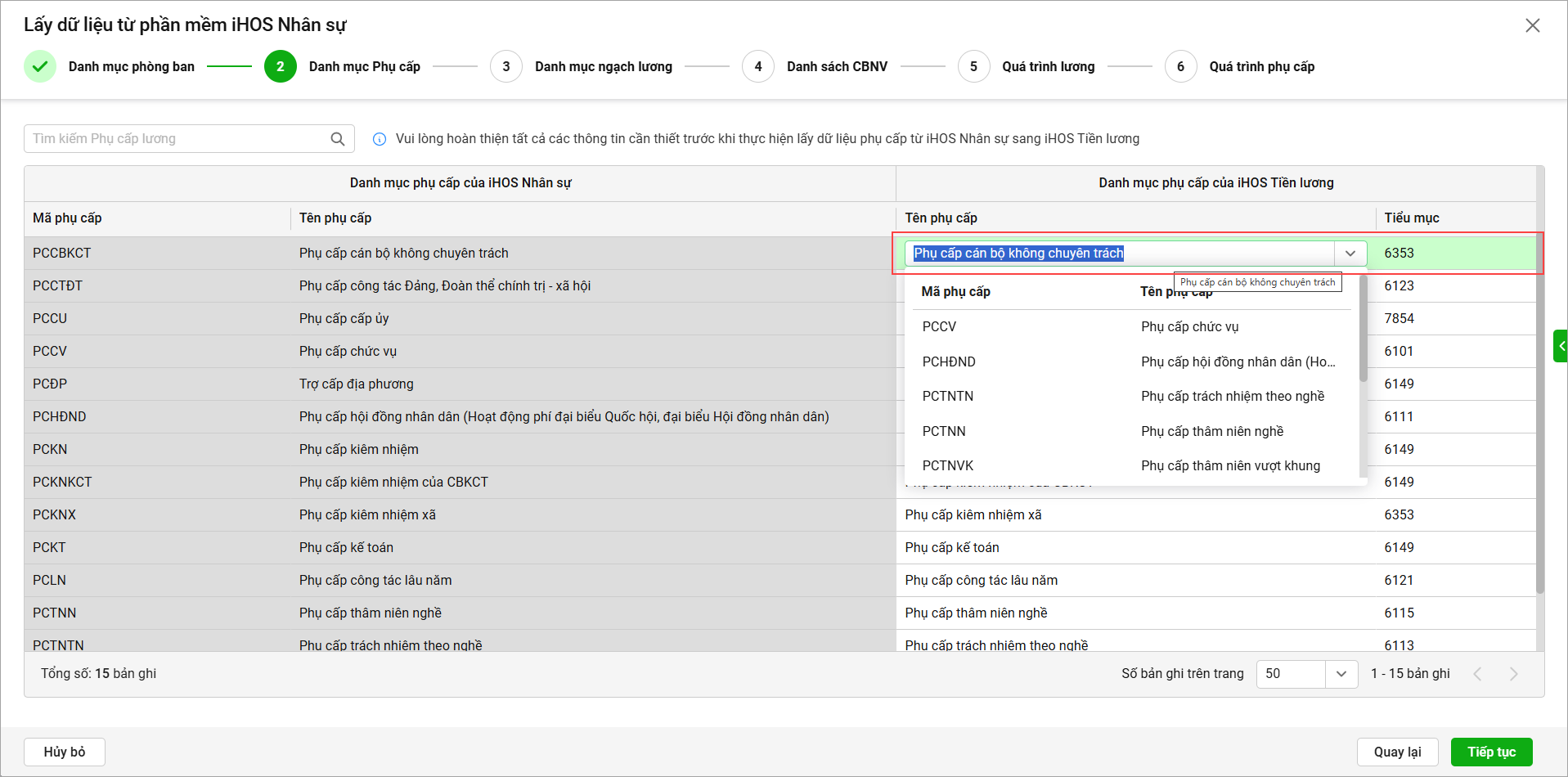Click the Tiếp tục button
Image resolution: width=1568 pixels, height=777 pixels.
pos(1491,752)
